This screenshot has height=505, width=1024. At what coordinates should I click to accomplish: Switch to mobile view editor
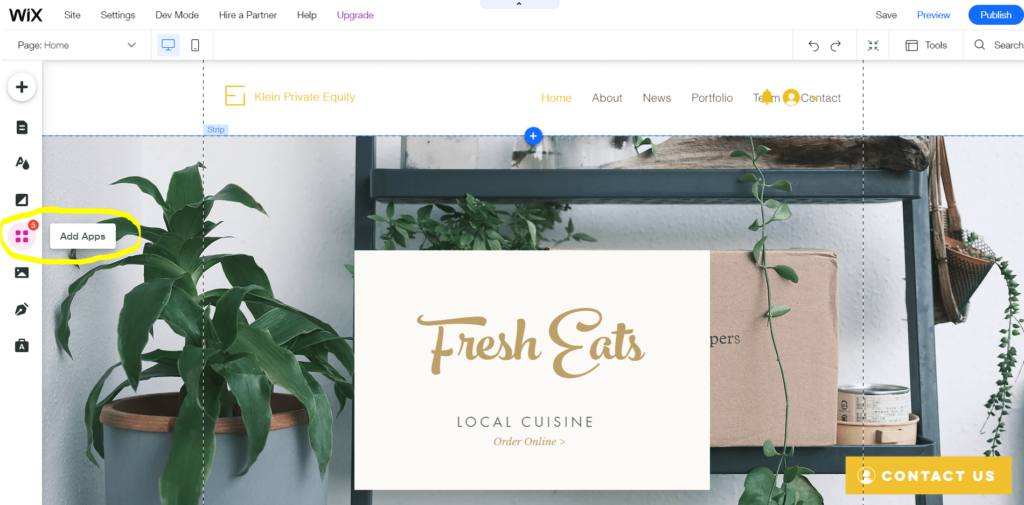point(195,45)
